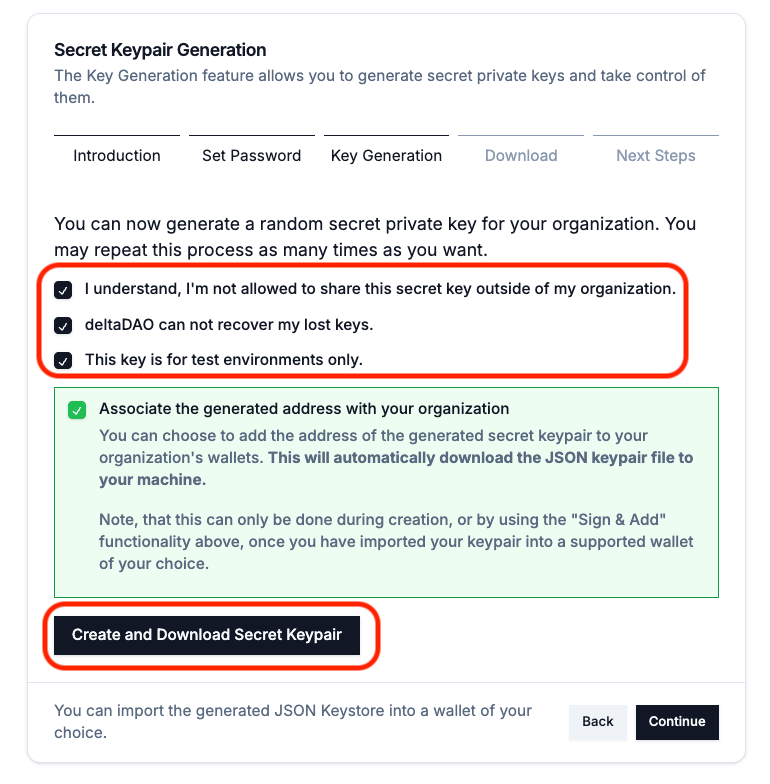This screenshot has height=784, width=770.
Task: Click the "deltaDAO can not recover" label text
Action: pos(229,325)
